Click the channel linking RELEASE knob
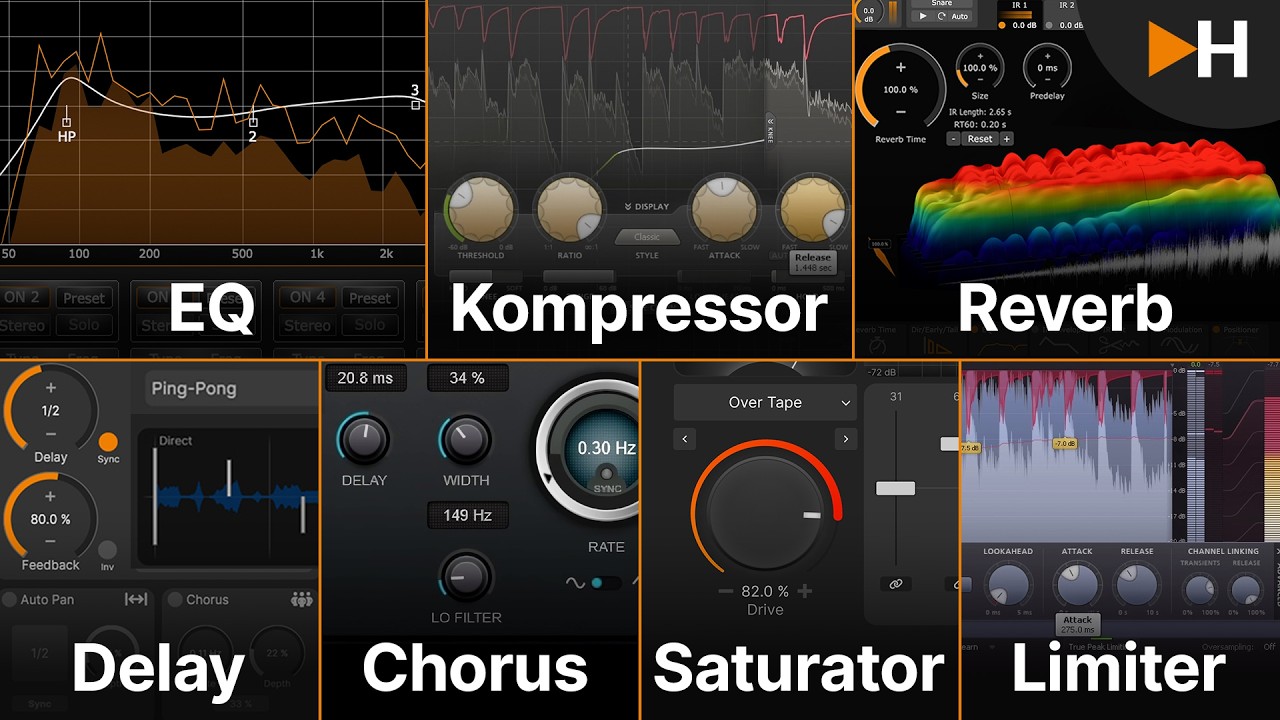This screenshot has width=1280, height=720. (x=1246, y=588)
